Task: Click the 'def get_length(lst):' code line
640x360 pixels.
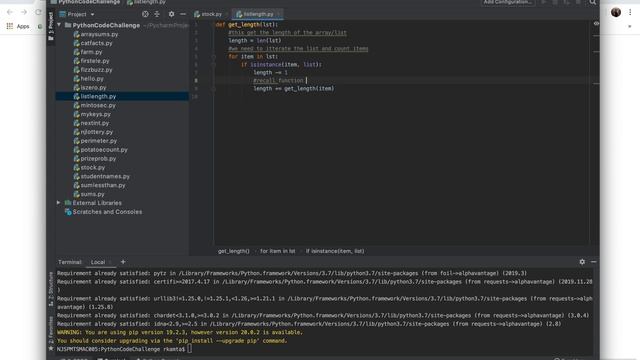Action: [x=247, y=24]
